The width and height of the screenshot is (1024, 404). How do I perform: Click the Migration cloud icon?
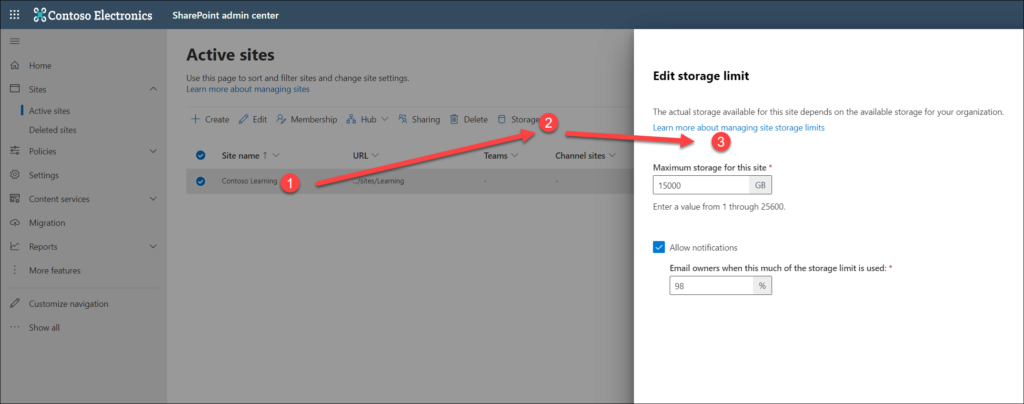(x=14, y=223)
